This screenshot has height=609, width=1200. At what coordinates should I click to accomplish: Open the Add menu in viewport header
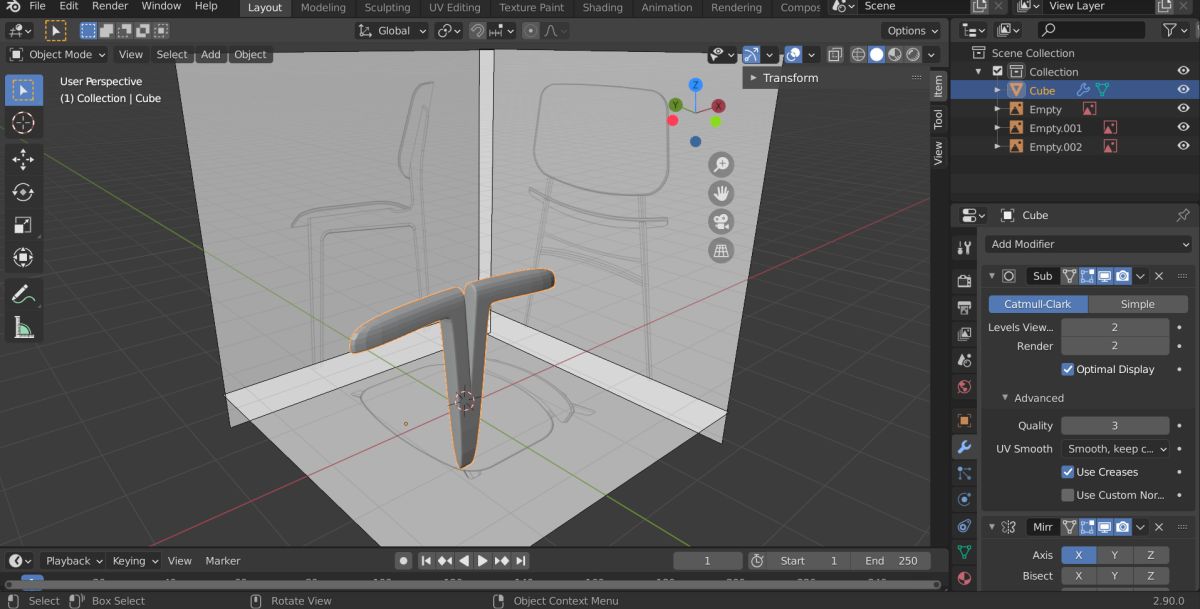pos(210,55)
